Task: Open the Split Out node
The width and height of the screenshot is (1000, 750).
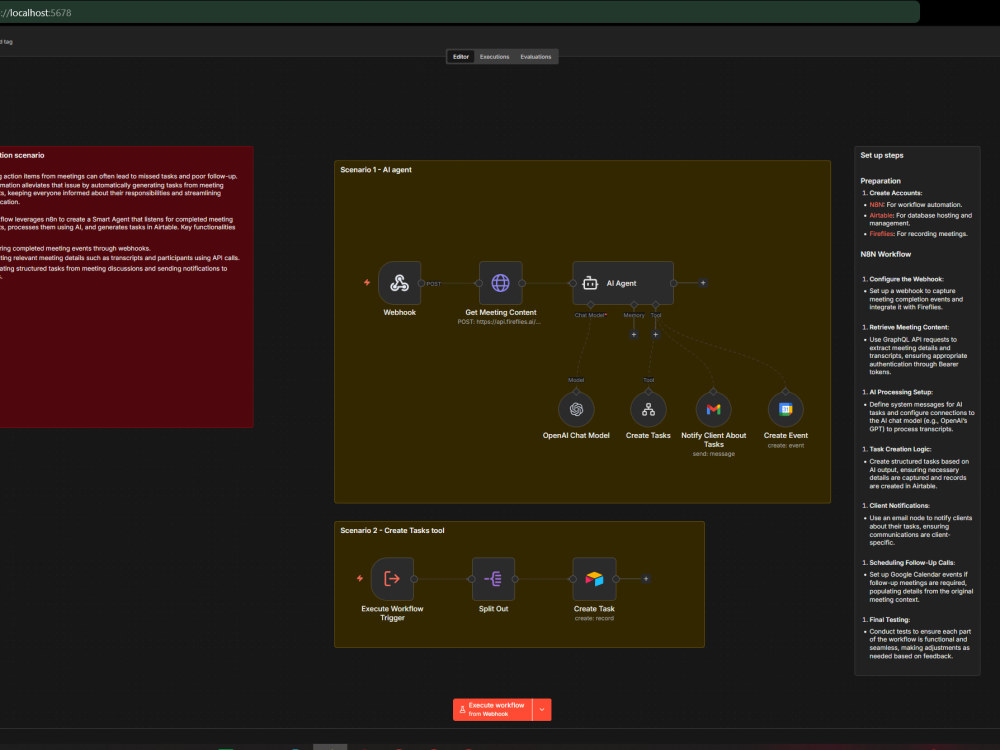Action: (493, 579)
